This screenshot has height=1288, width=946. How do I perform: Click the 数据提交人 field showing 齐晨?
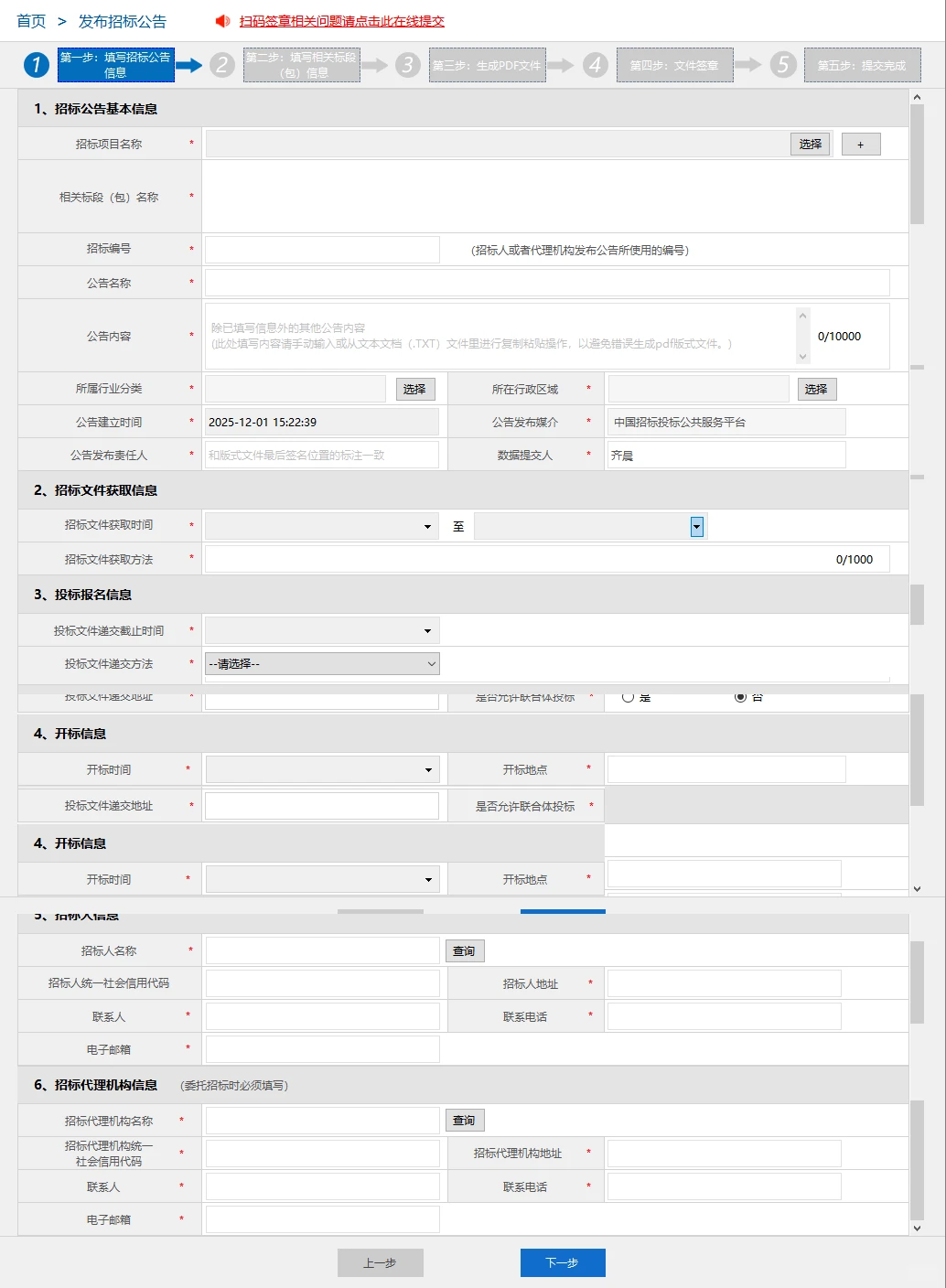coord(726,455)
